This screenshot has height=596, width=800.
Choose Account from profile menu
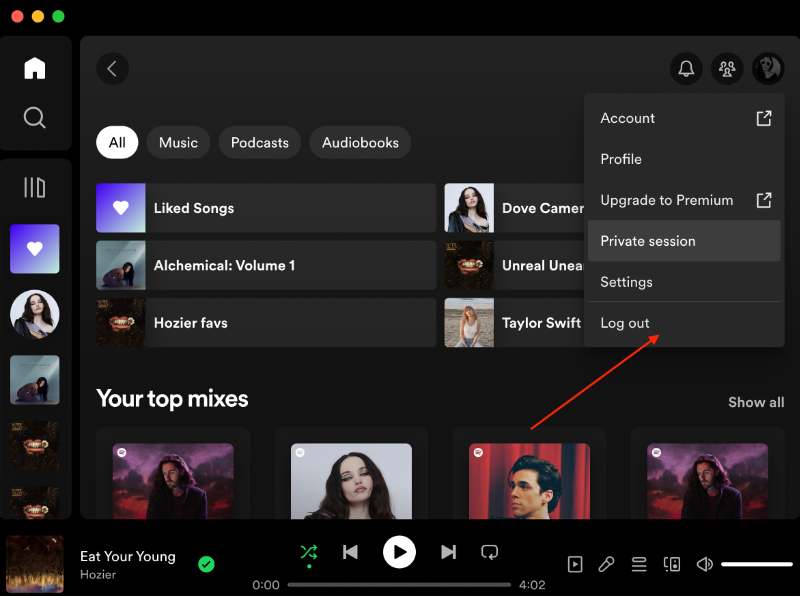click(x=684, y=118)
